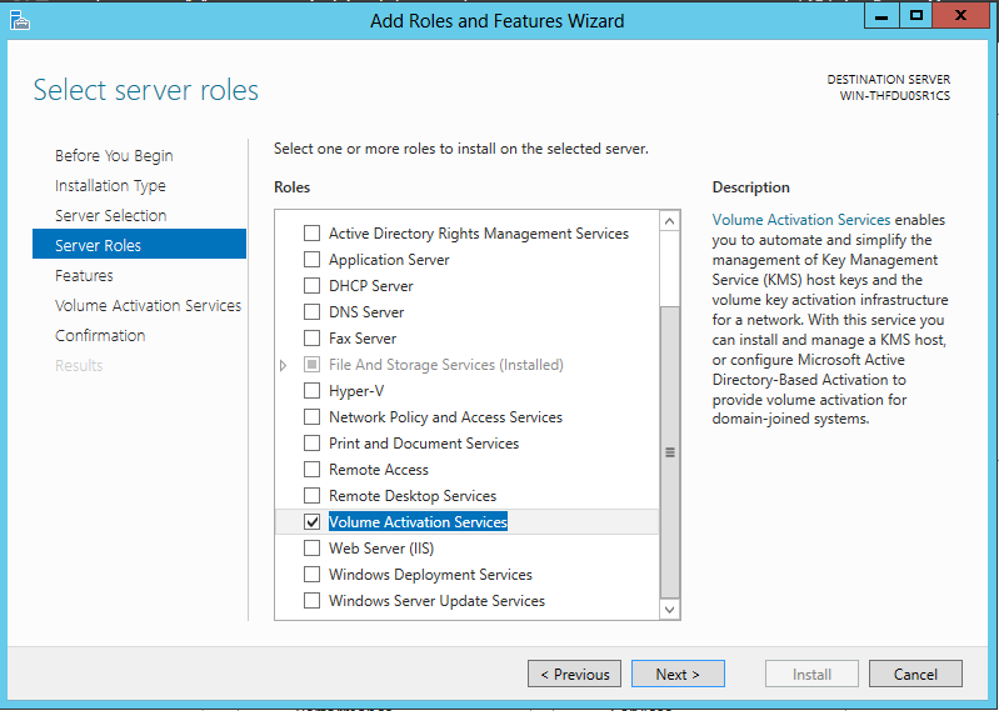Image resolution: width=999 pixels, height=711 pixels.
Task: Enable the Hyper-V role checkbox
Action: pos(312,391)
